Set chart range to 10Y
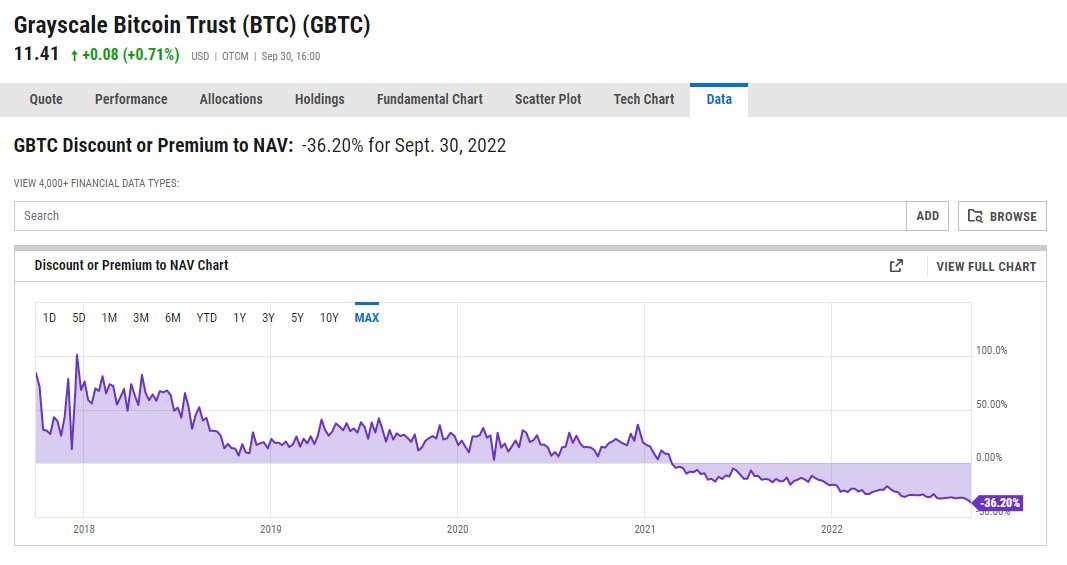The width and height of the screenshot is (1067, 565). click(329, 318)
